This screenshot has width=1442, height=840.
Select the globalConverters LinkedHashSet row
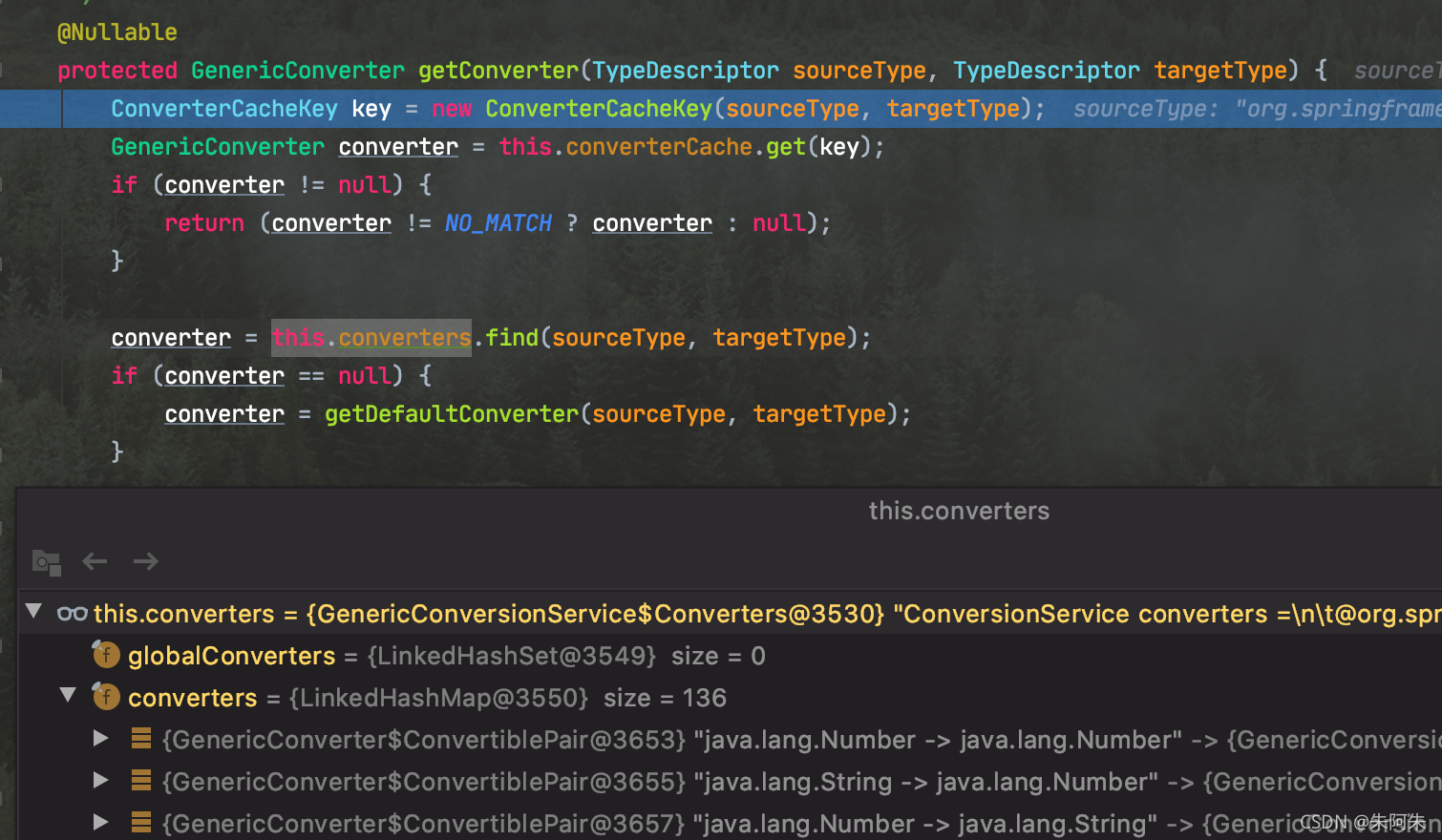(730, 656)
